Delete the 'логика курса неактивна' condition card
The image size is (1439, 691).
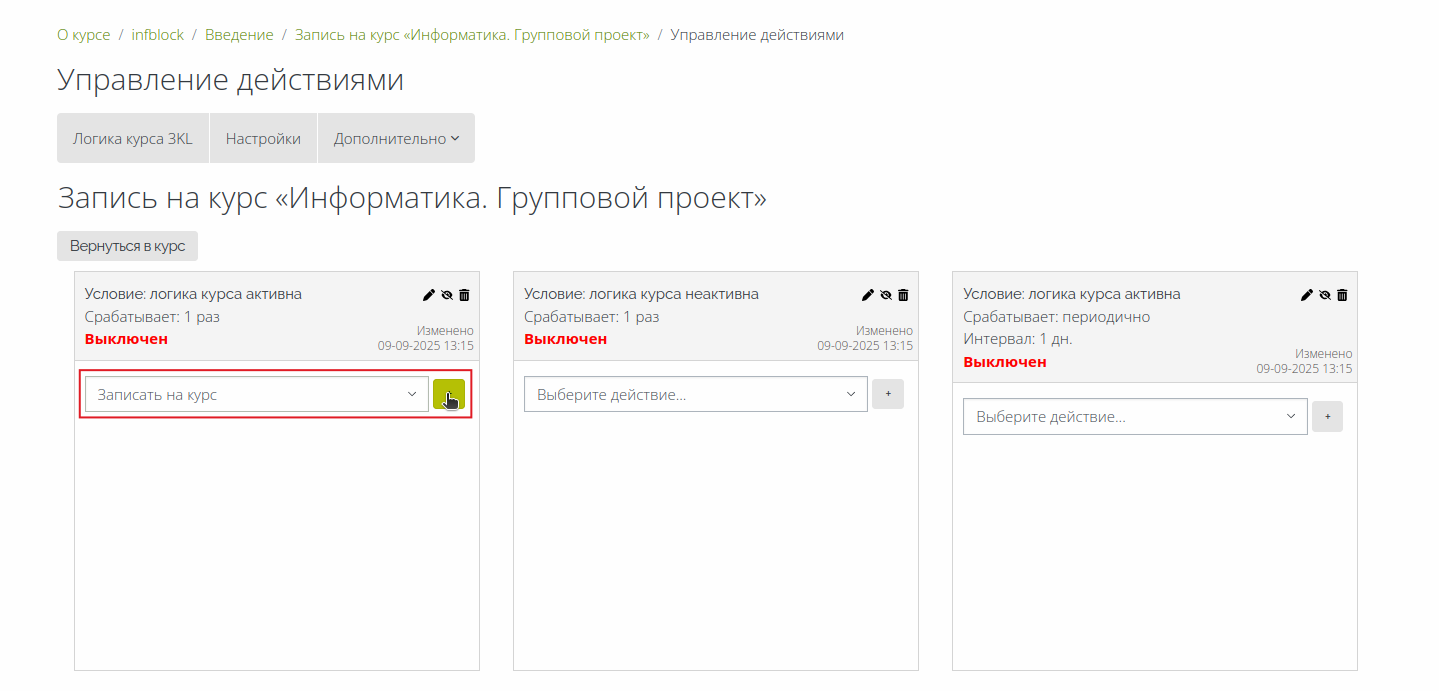903,295
